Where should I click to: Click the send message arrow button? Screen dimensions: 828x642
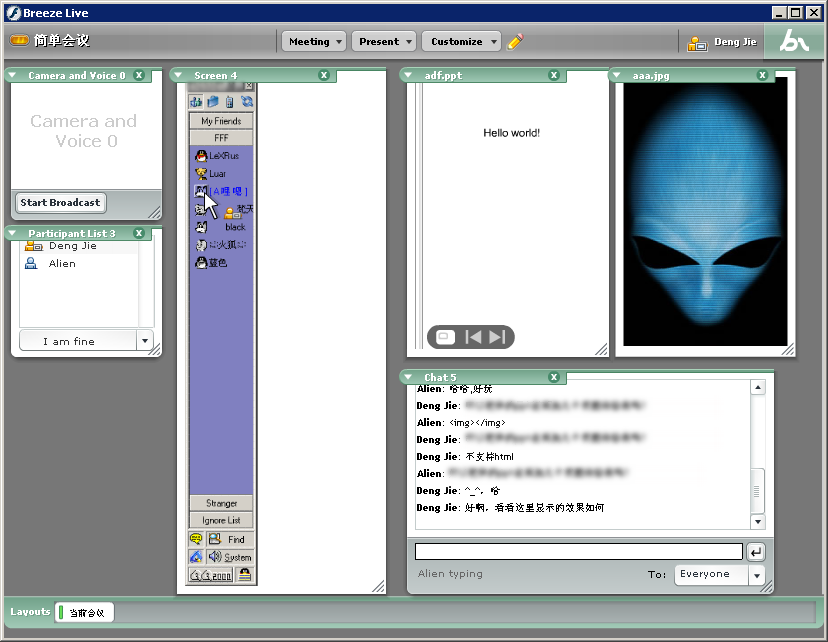756,552
